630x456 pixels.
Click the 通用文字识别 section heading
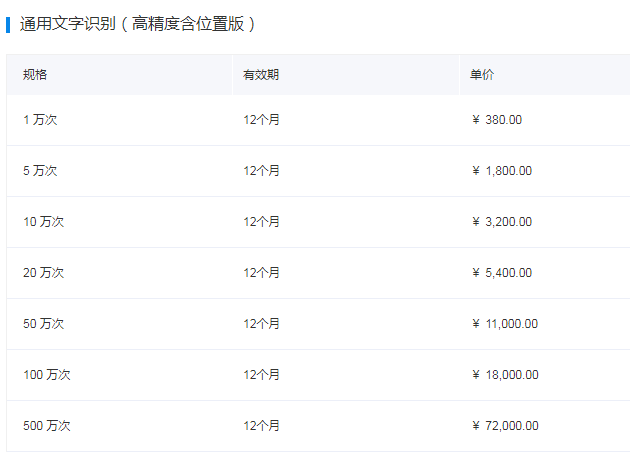[x=137, y=23]
